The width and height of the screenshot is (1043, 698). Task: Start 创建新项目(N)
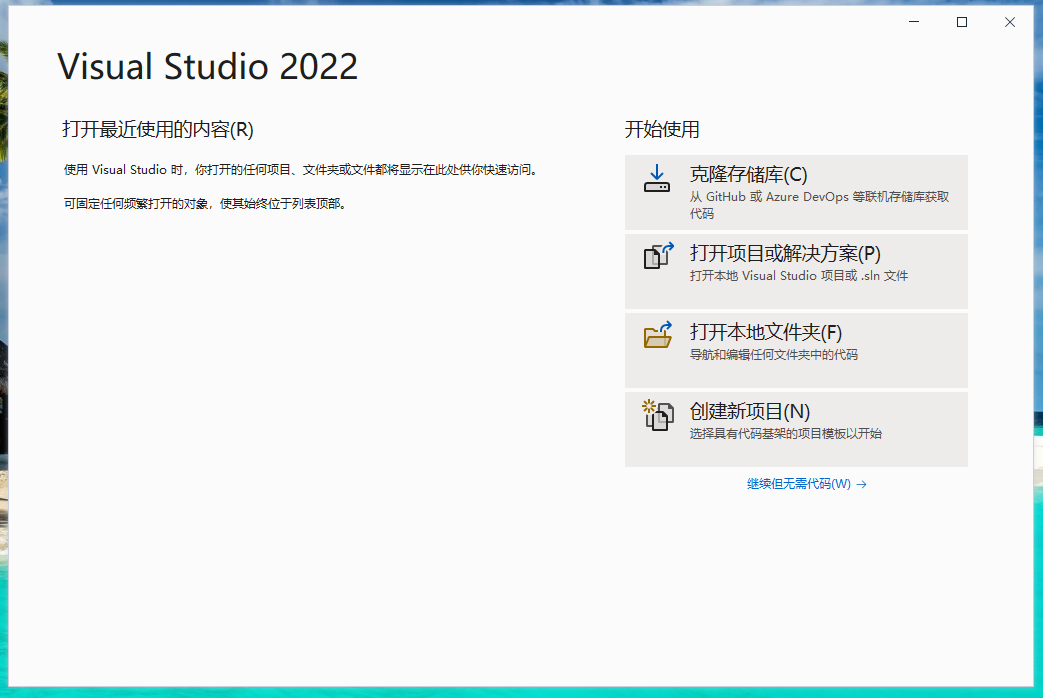click(x=796, y=429)
